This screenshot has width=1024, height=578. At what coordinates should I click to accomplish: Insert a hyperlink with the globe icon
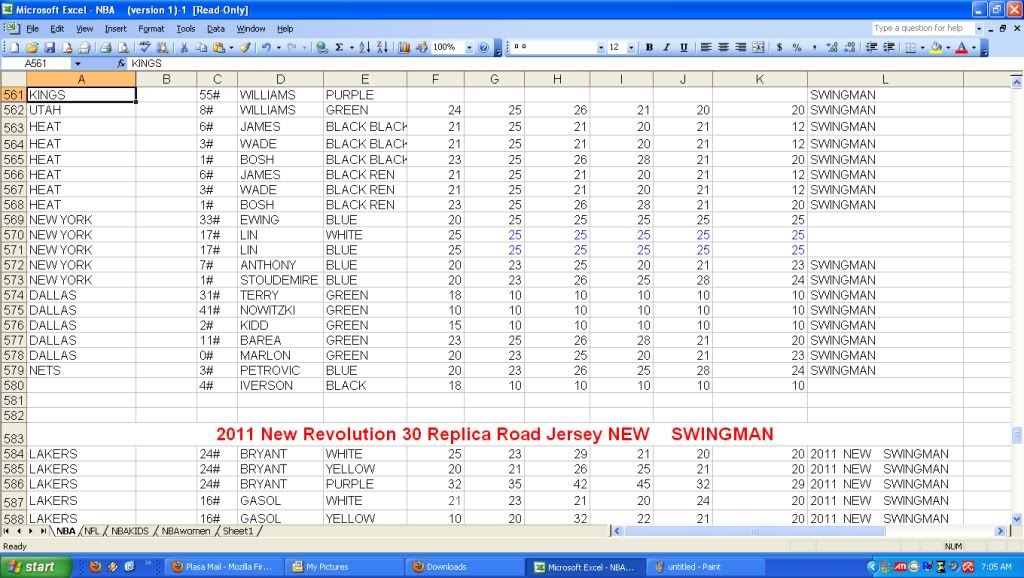321,48
